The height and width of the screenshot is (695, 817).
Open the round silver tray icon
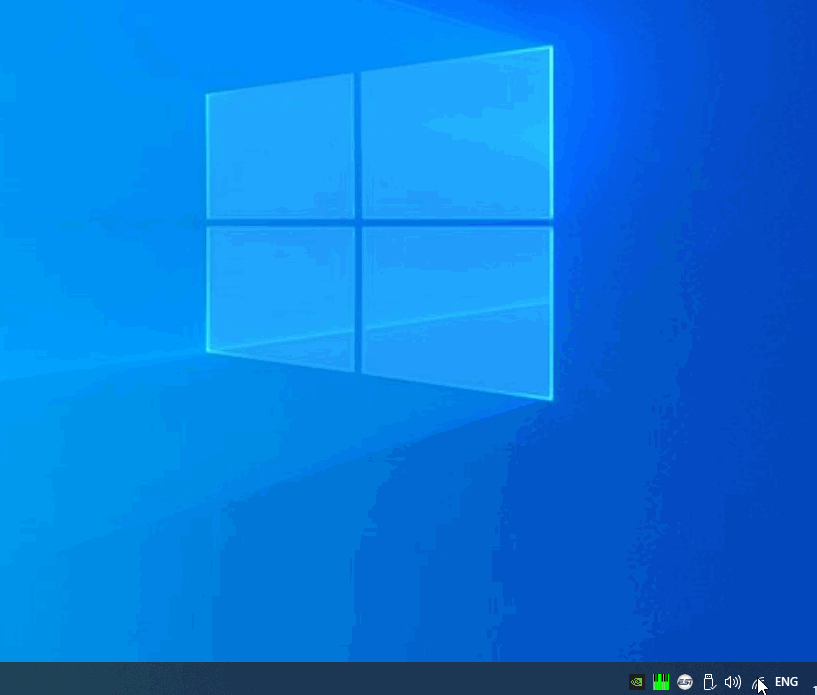pos(685,682)
